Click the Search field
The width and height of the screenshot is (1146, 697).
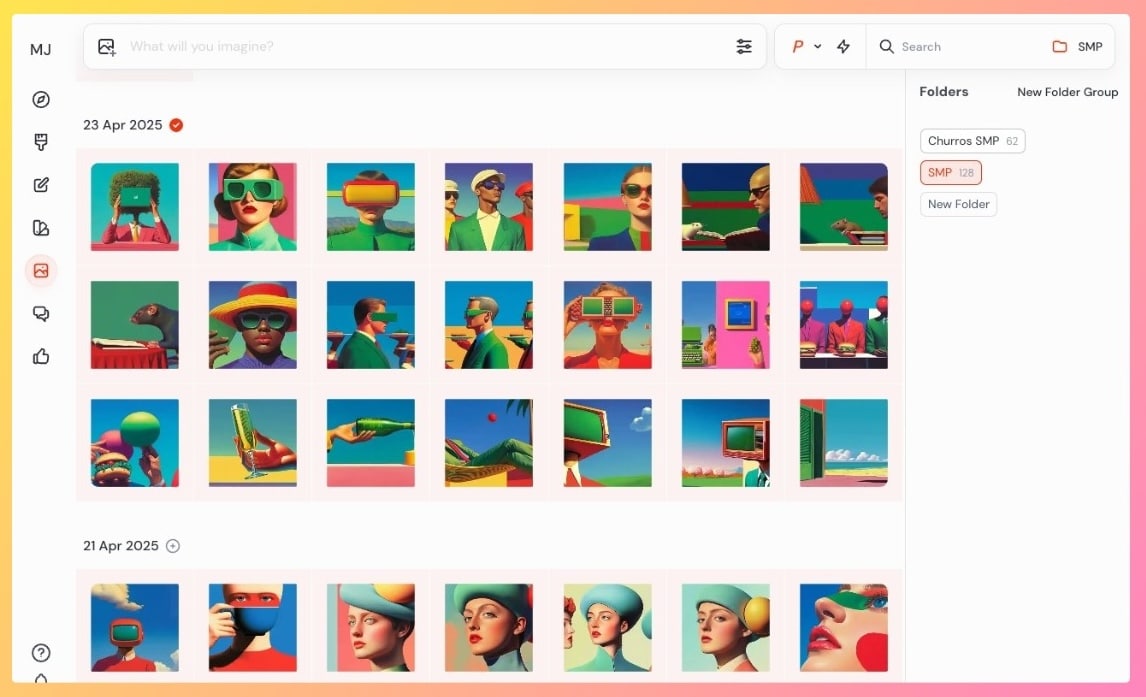960,47
